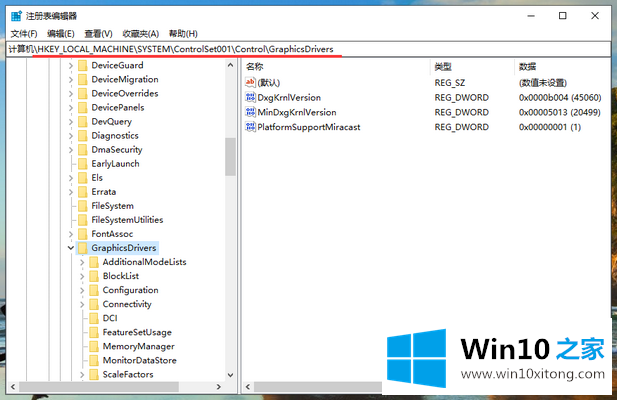Select the FileSystemUtilities key
Image resolution: width=617 pixels, height=400 pixels.
click(126, 220)
